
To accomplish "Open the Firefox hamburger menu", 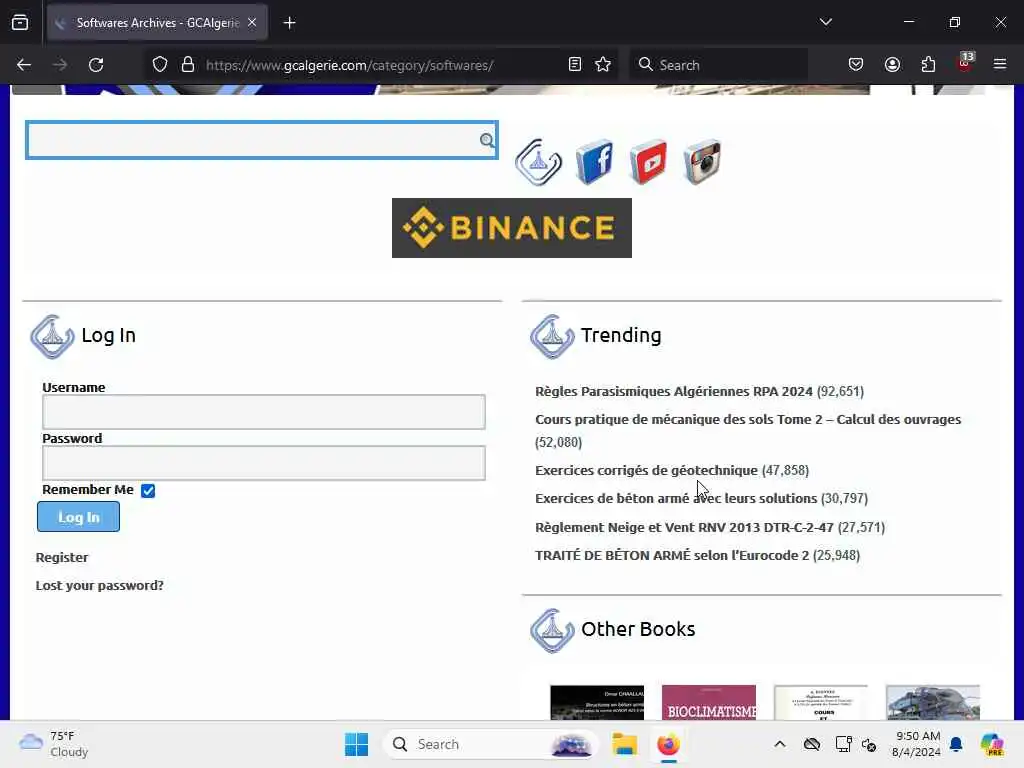I will pos(1000,65).
